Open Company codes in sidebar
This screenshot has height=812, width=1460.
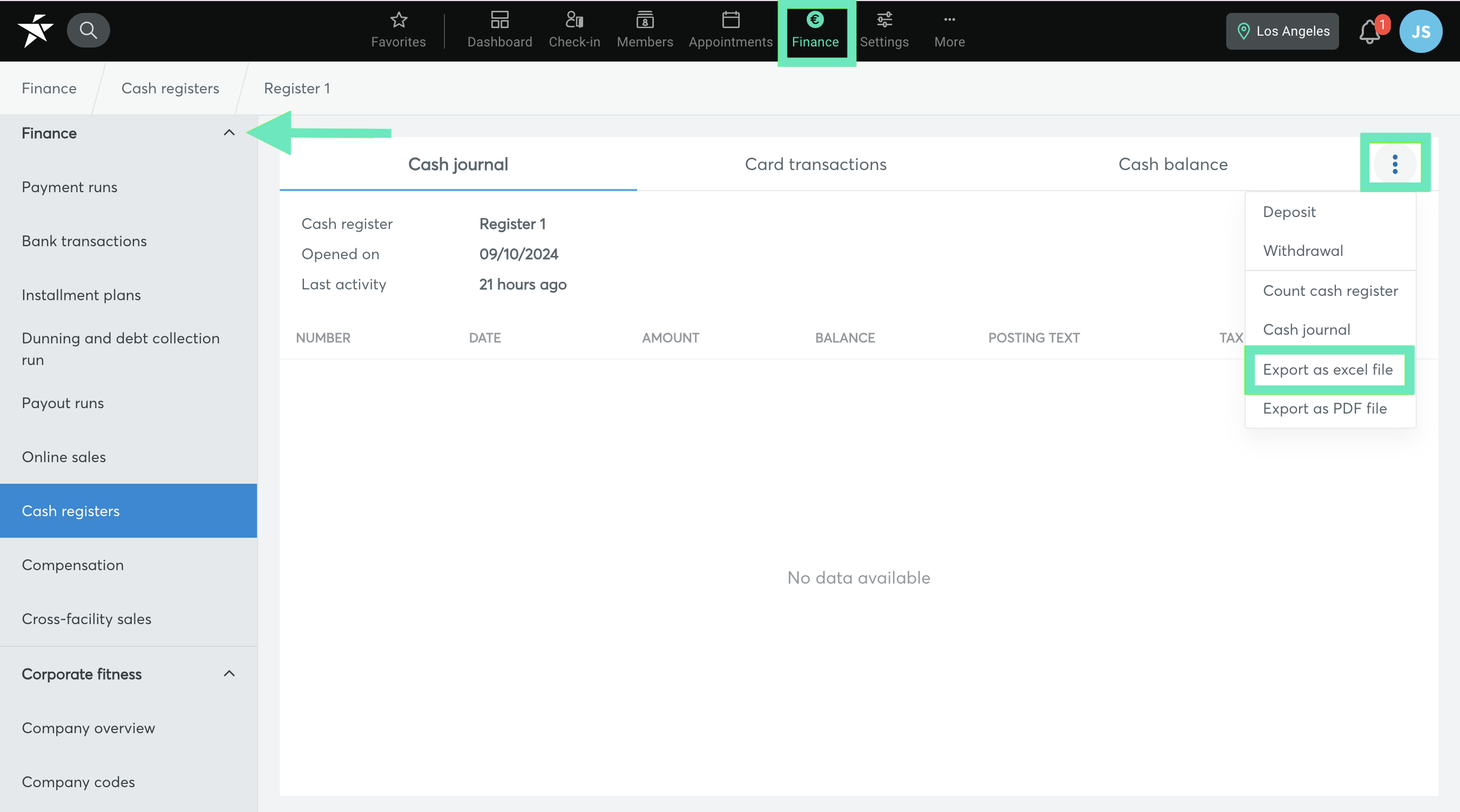click(x=128, y=782)
